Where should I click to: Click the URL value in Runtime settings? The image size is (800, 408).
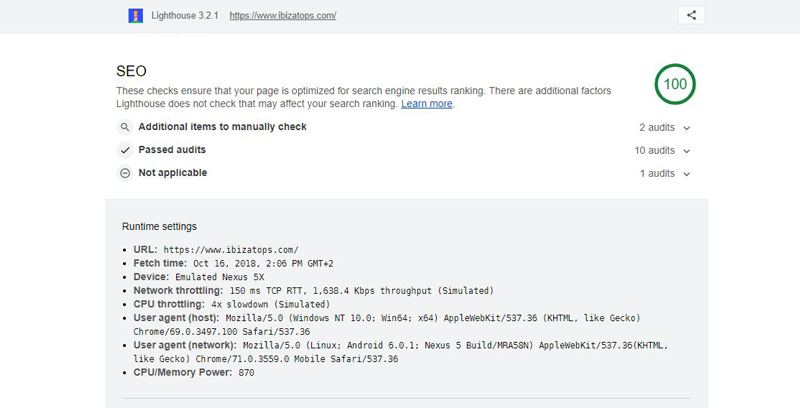[230, 249]
